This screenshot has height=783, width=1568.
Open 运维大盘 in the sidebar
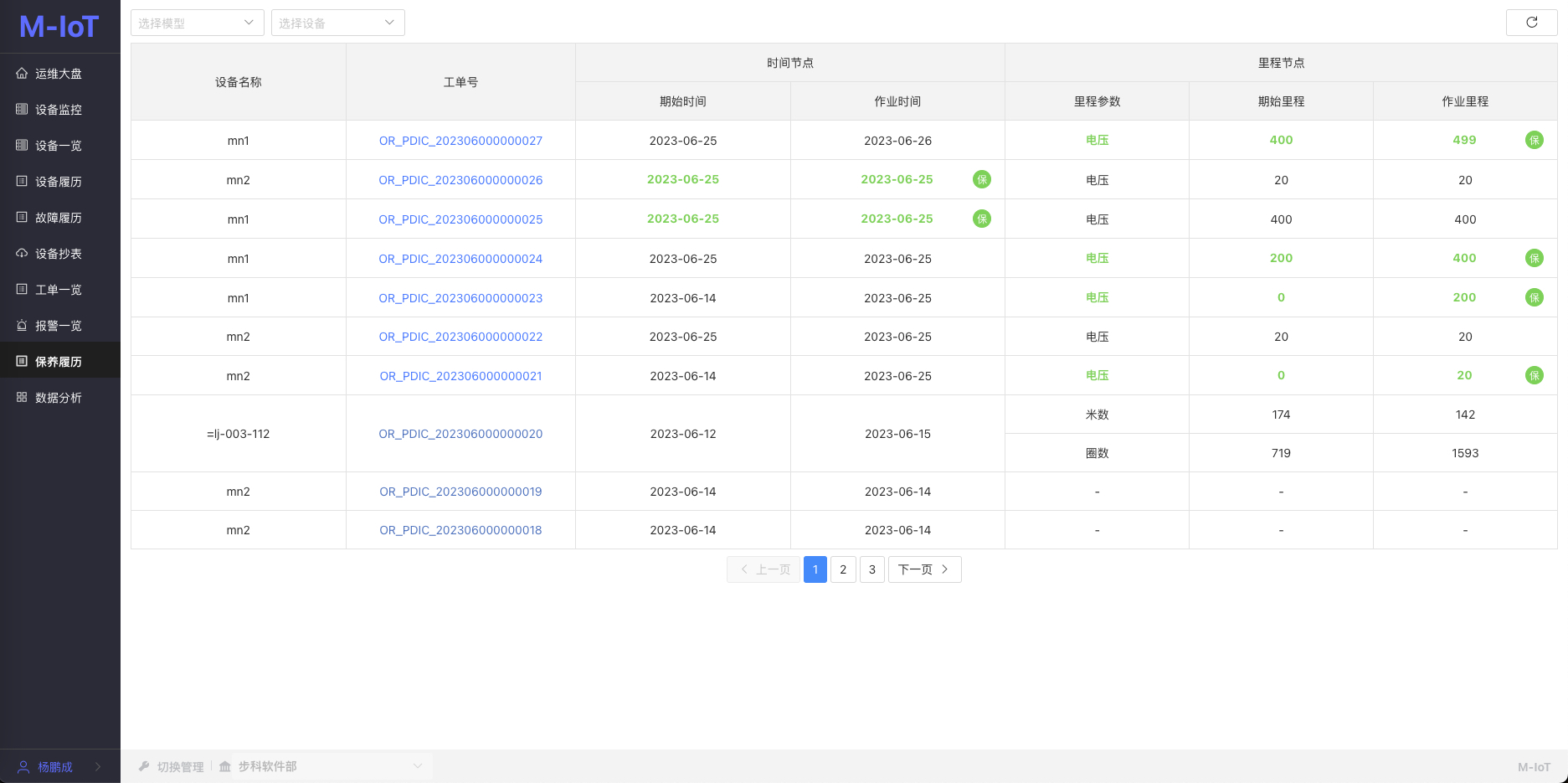pos(60,74)
